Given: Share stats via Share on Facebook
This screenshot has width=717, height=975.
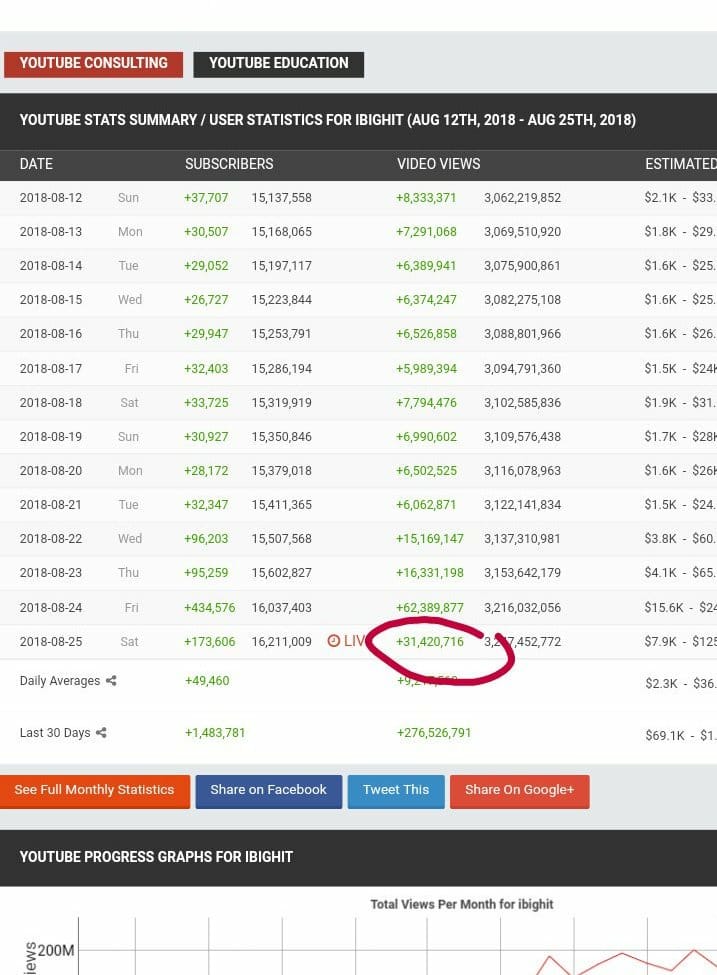Looking at the screenshot, I should (269, 790).
